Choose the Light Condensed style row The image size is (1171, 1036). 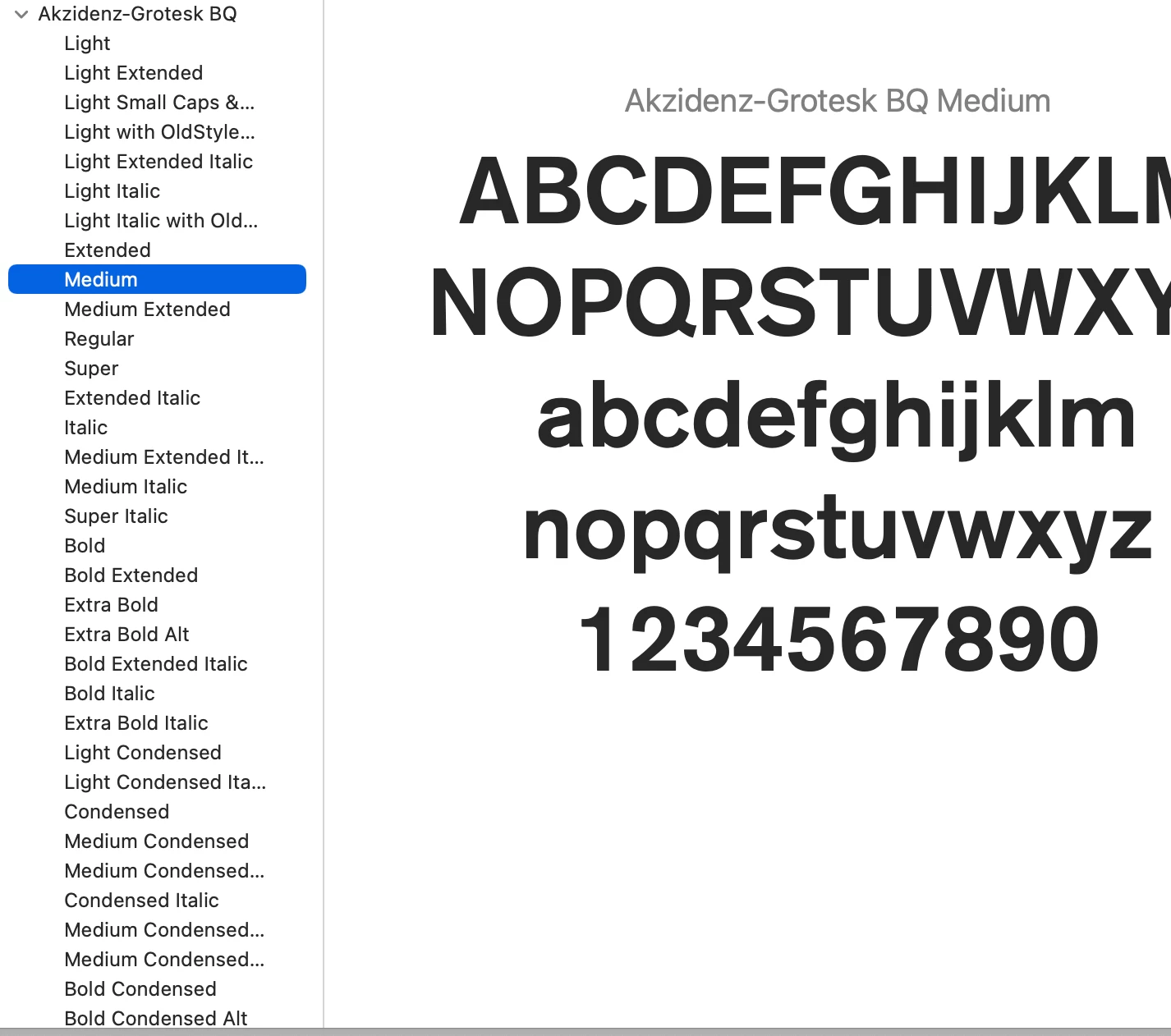(x=157, y=753)
